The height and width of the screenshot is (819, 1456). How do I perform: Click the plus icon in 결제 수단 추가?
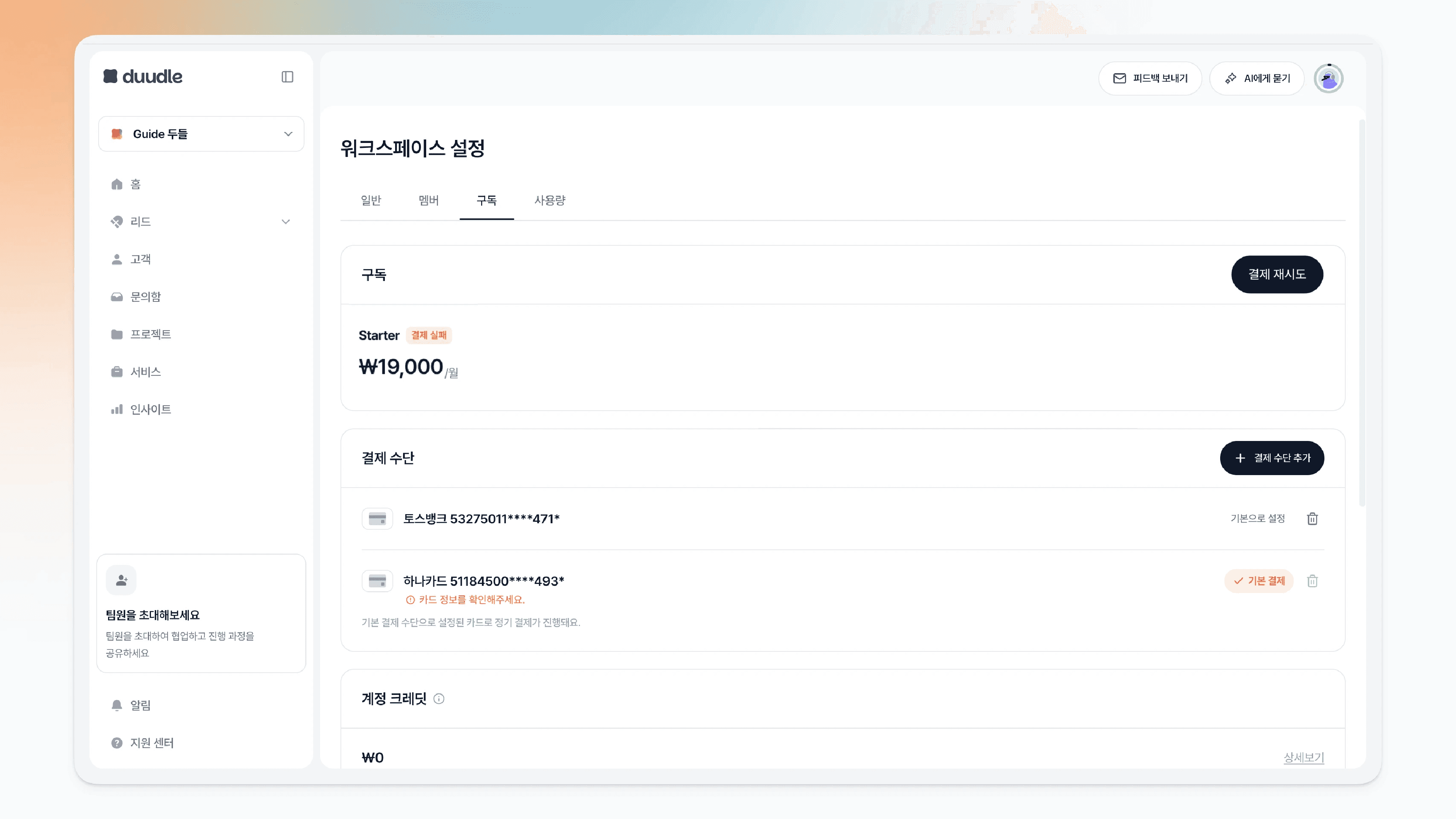coord(1240,458)
